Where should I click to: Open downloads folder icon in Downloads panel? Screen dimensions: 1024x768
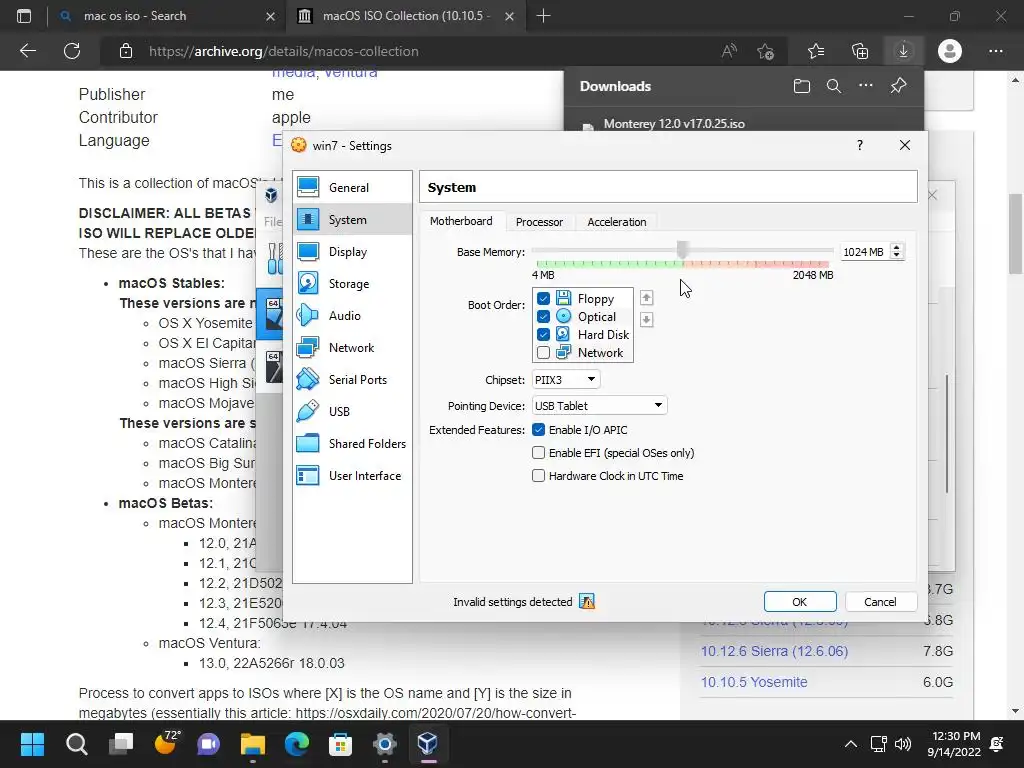tap(802, 86)
